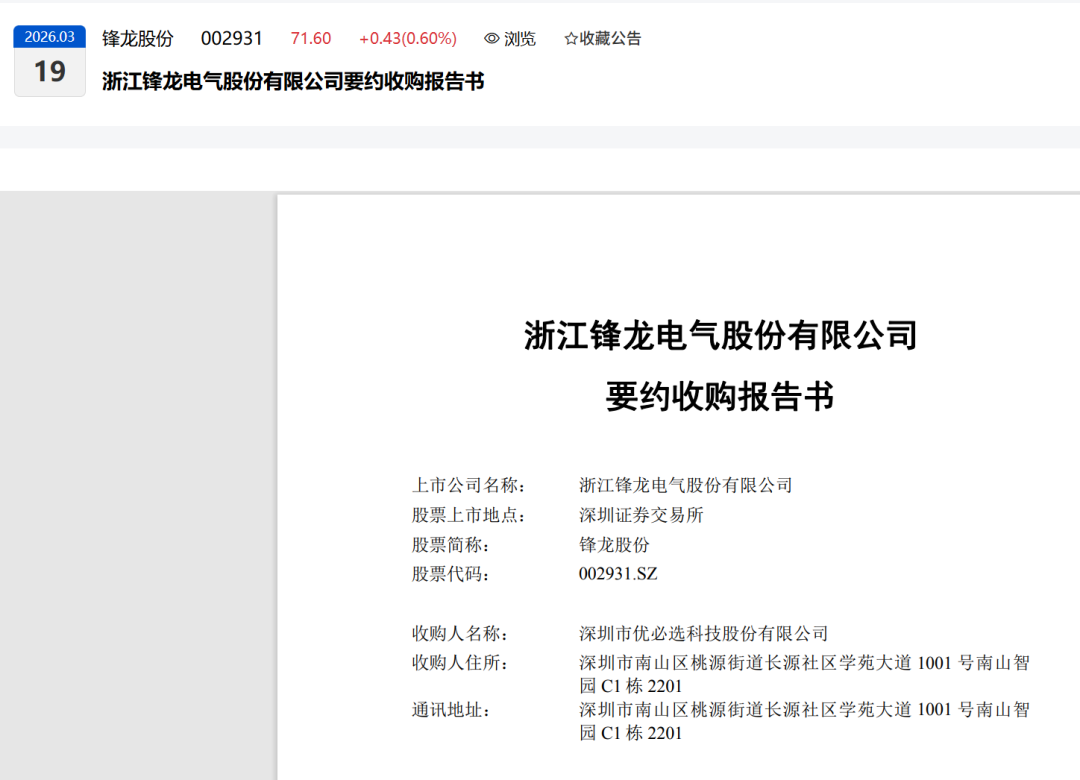This screenshot has height=780, width=1080.
Task: Click the label 收购人住所
Action: click(x=459, y=662)
